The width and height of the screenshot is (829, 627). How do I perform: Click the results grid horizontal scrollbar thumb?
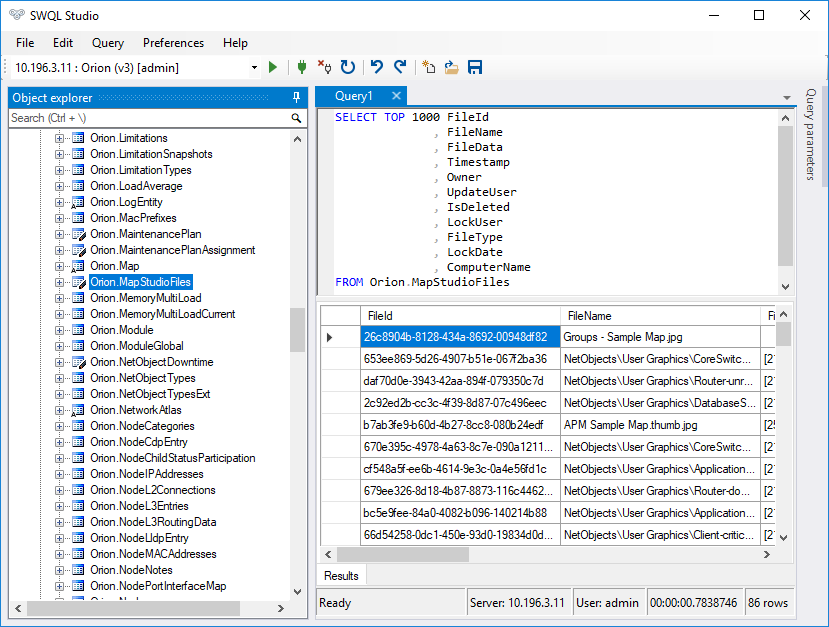tap(403, 554)
